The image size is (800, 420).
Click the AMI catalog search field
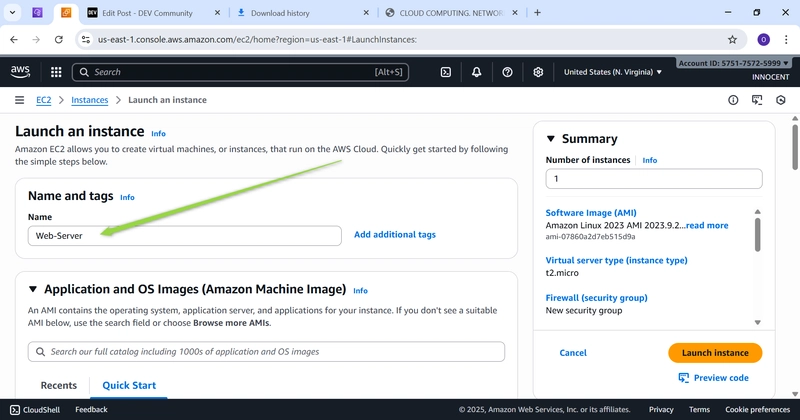click(266, 352)
